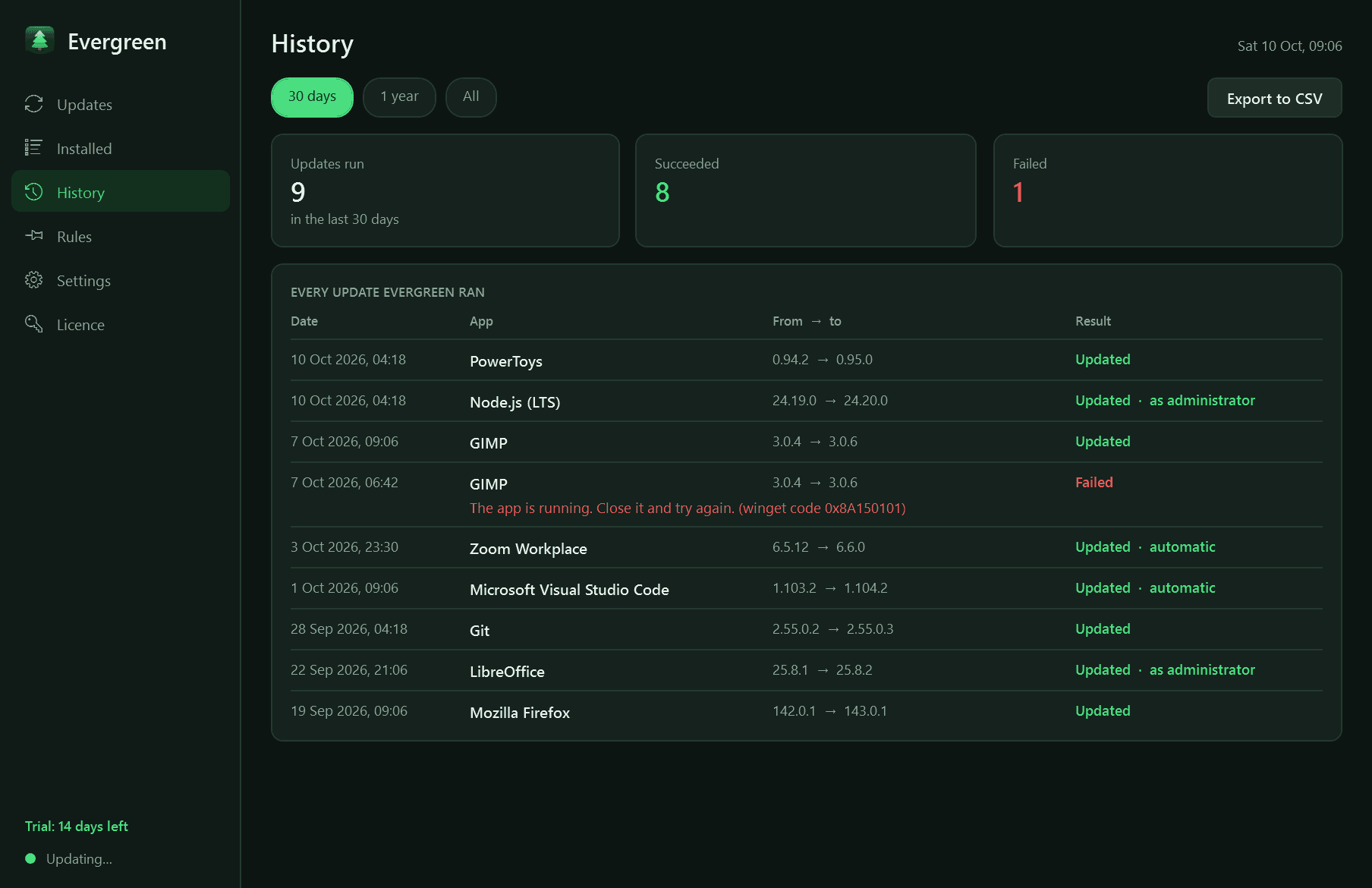
Task: Click the red Failed result label
Action: coord(1094,482)
